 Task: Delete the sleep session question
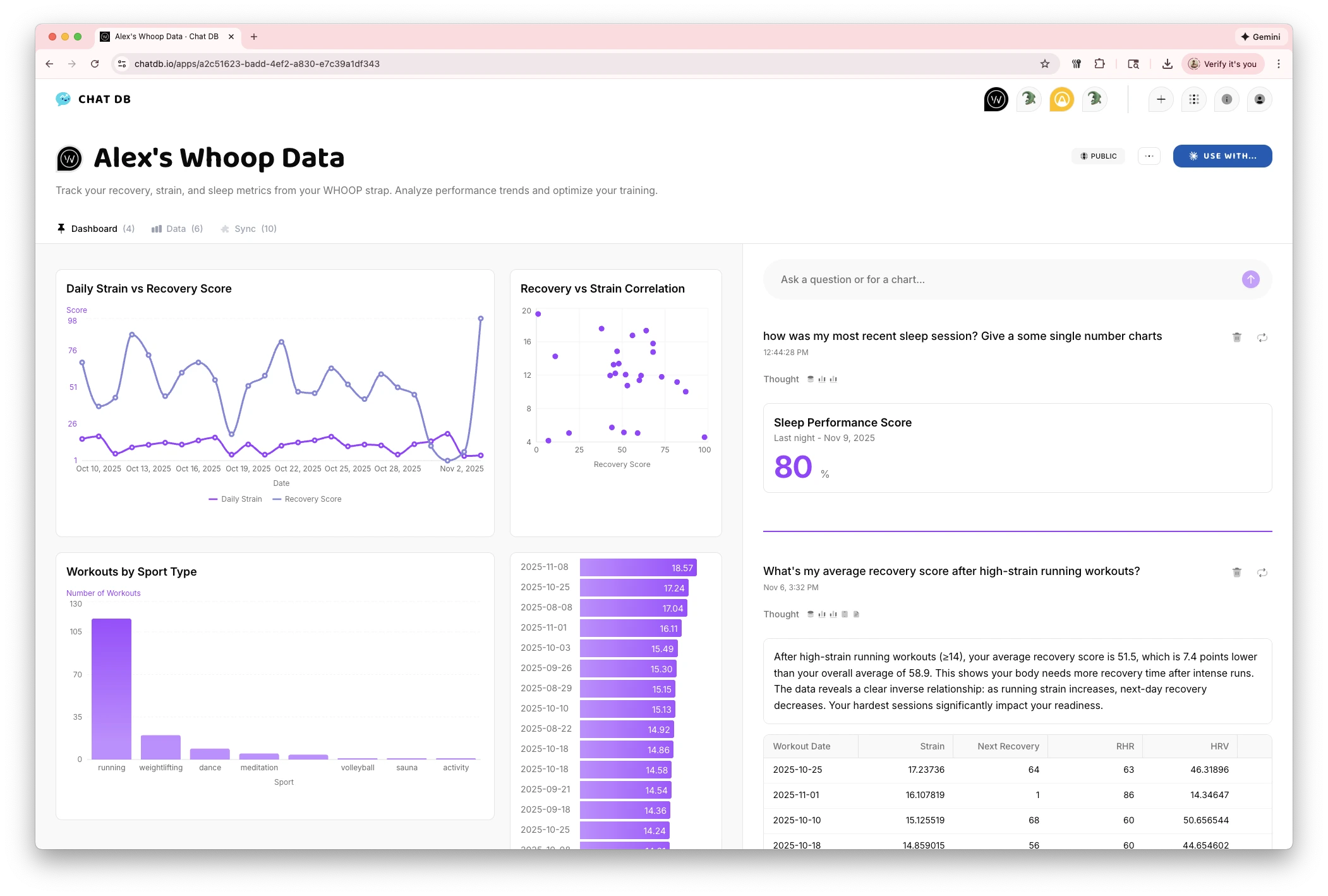pyautogui.click(x=1236, y=337)
